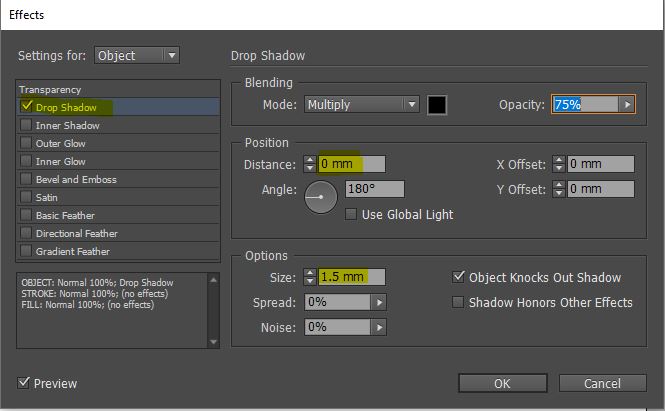Open the blending Mode dropdown
The width and height of the screenshot is (665, 411).
pos(362,104)
